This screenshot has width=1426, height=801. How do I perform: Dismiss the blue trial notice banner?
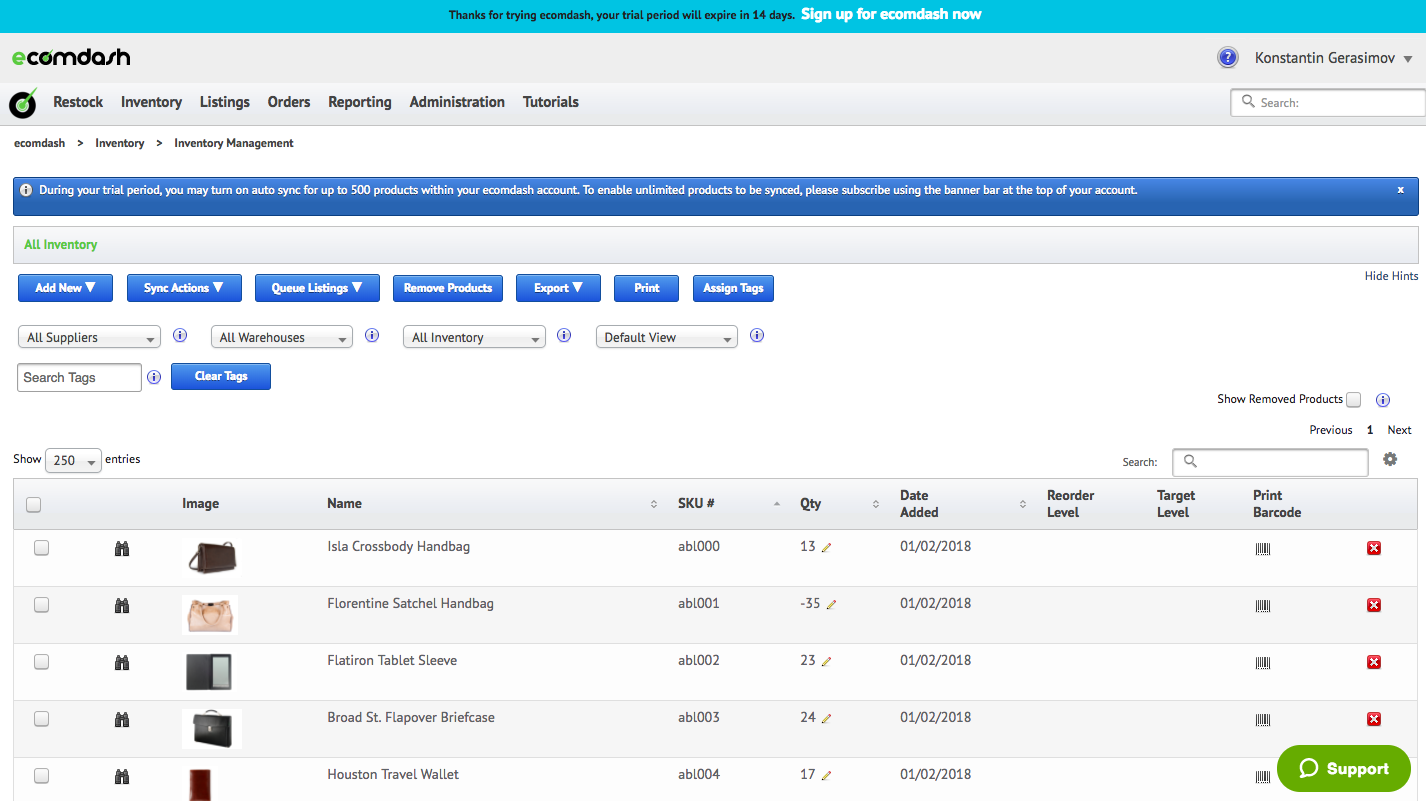click(x=1400, y=190)
